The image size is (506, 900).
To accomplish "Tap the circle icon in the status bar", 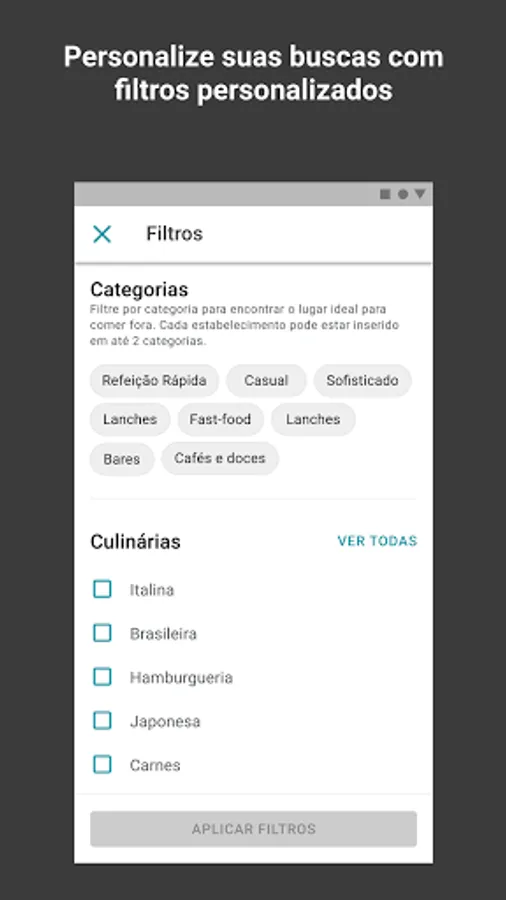I will click(x=403, y=195).
